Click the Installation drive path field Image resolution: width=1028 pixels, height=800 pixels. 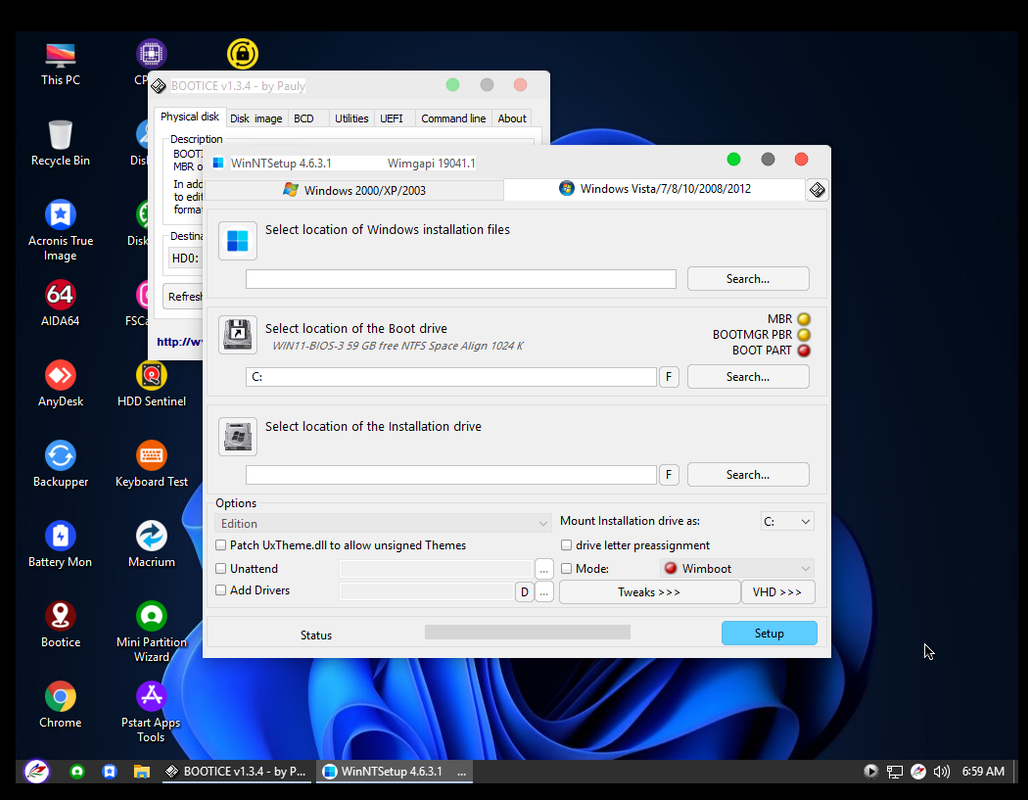point(451,474)
